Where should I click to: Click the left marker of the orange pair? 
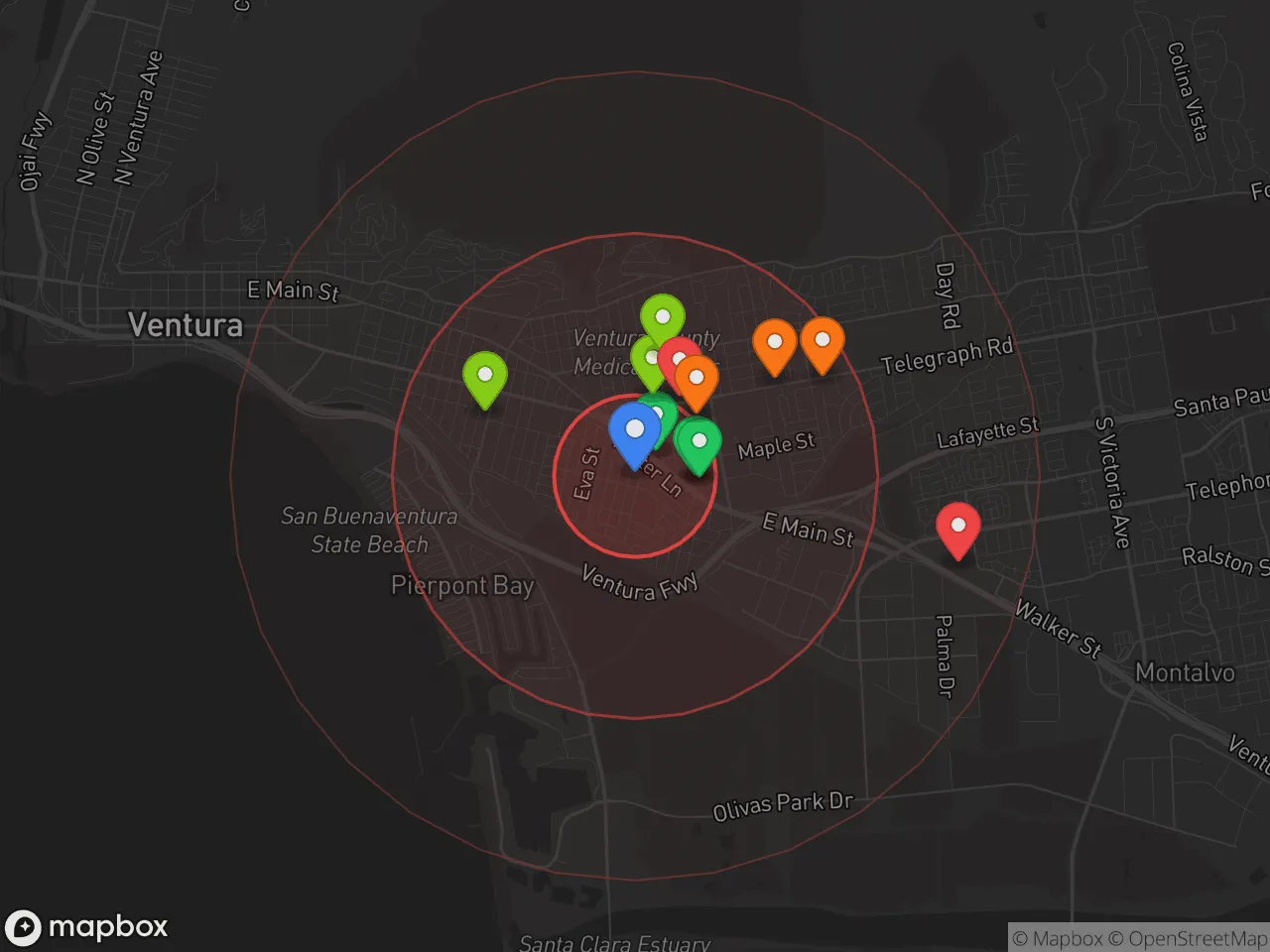[774, 343]
